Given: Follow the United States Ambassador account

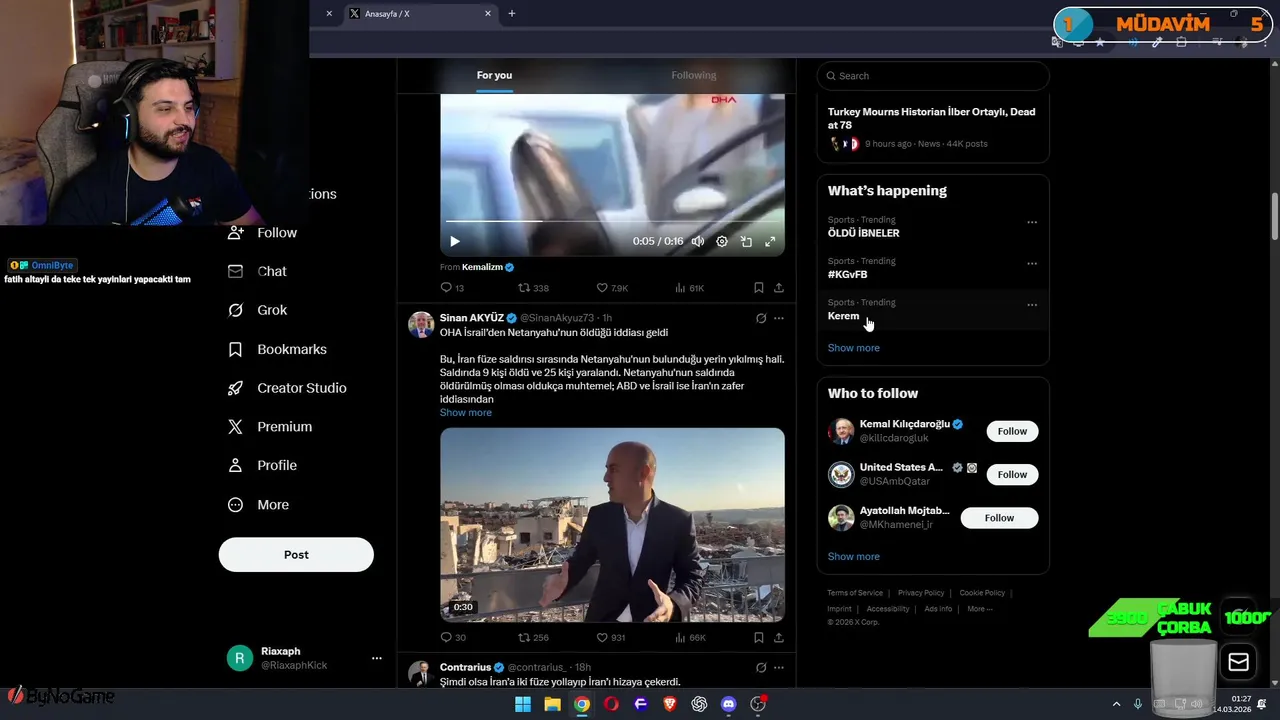Looking at the screenshot, I should click(x=1012, y=474).
